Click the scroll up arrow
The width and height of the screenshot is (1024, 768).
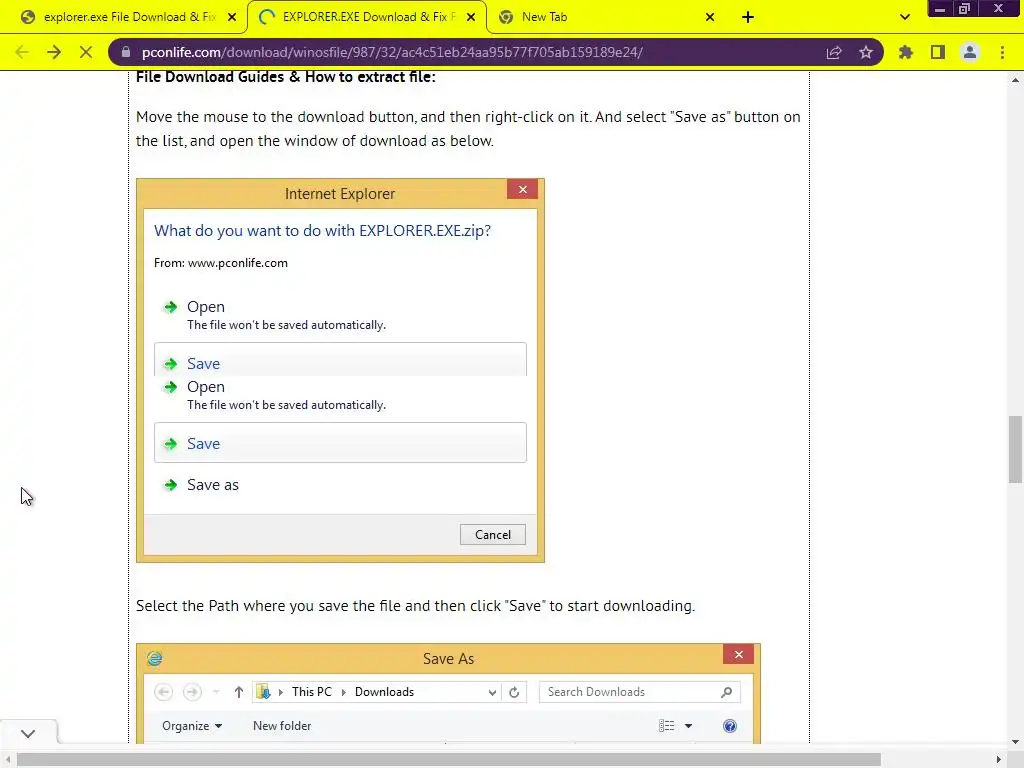point(1015,80)
